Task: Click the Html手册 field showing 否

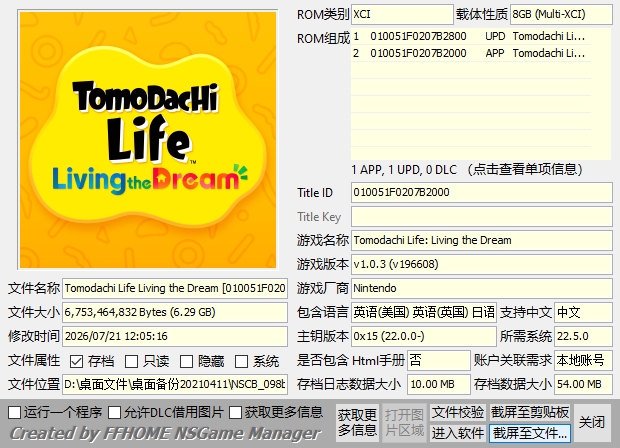Action: [439, 360]
